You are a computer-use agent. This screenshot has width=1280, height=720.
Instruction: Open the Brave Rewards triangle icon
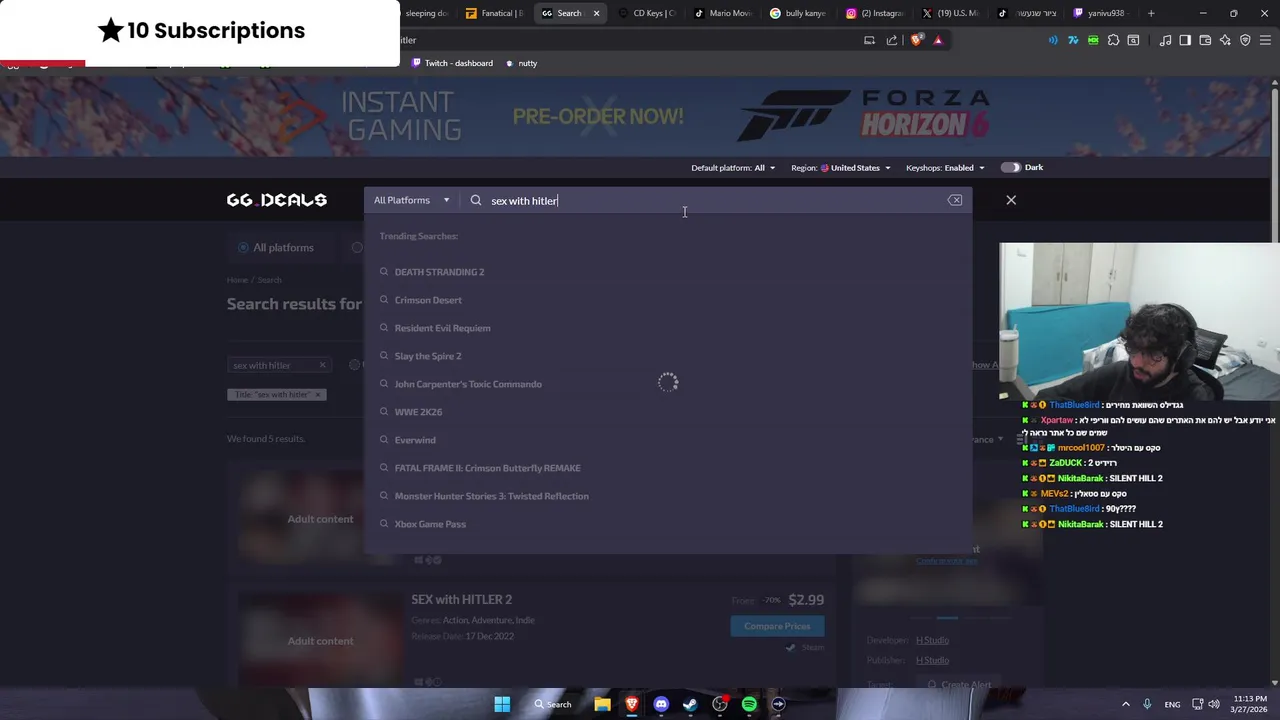click(938, 40)
